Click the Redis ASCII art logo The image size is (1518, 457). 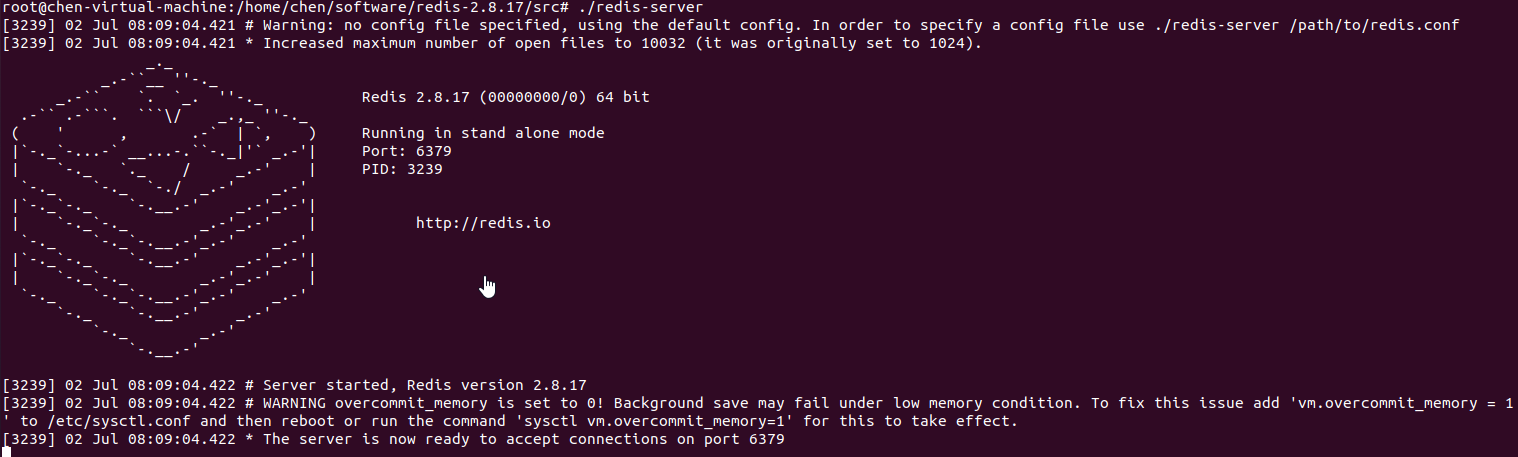pos(165,210)
